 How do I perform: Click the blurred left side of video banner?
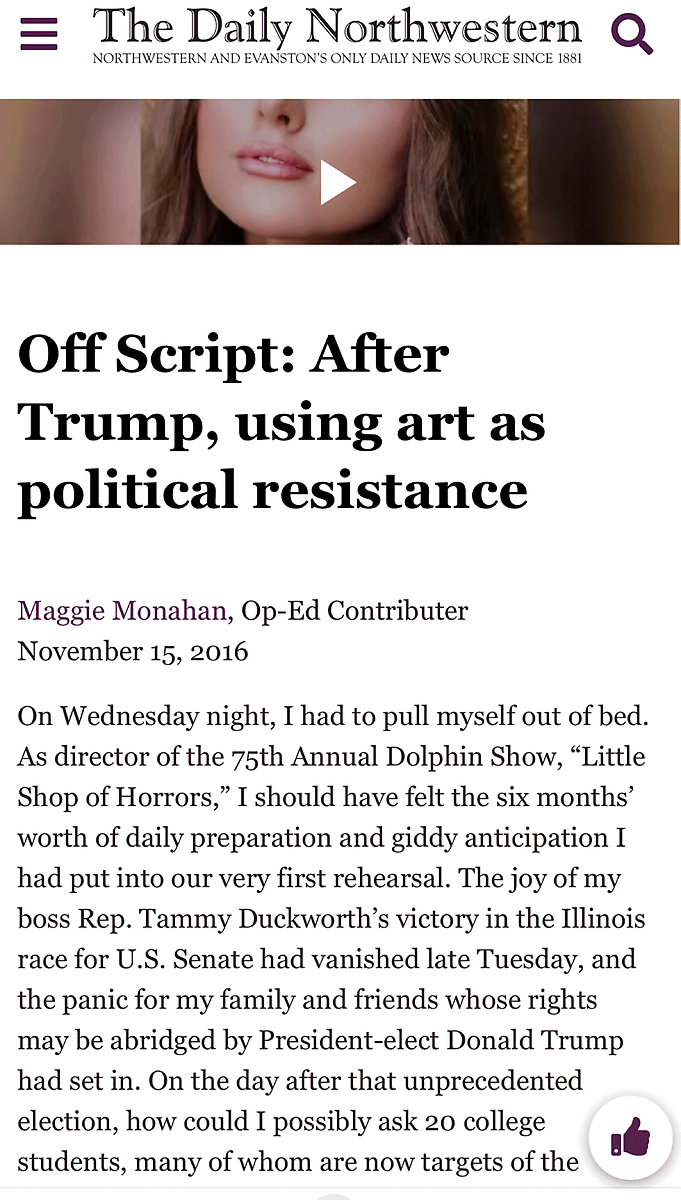[x=70, y=172]
